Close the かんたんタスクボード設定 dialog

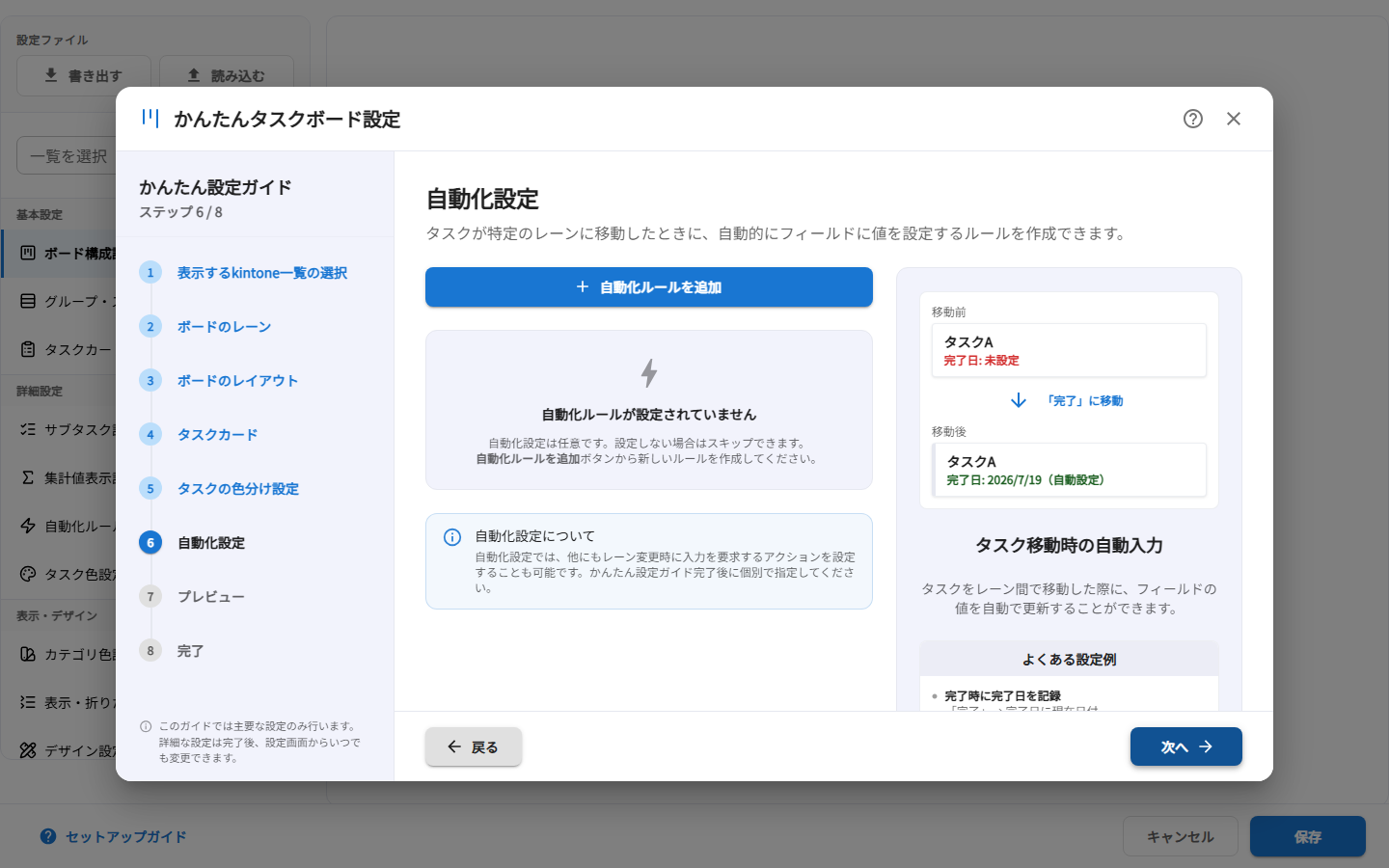(x=1234, y=119)
